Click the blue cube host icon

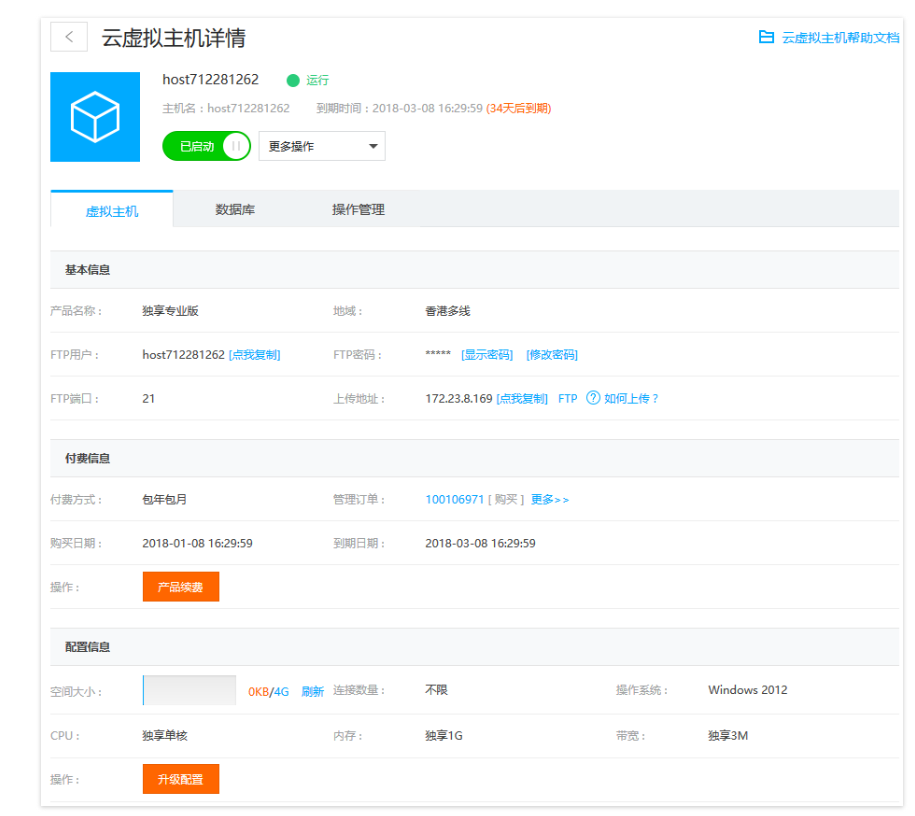95,117
